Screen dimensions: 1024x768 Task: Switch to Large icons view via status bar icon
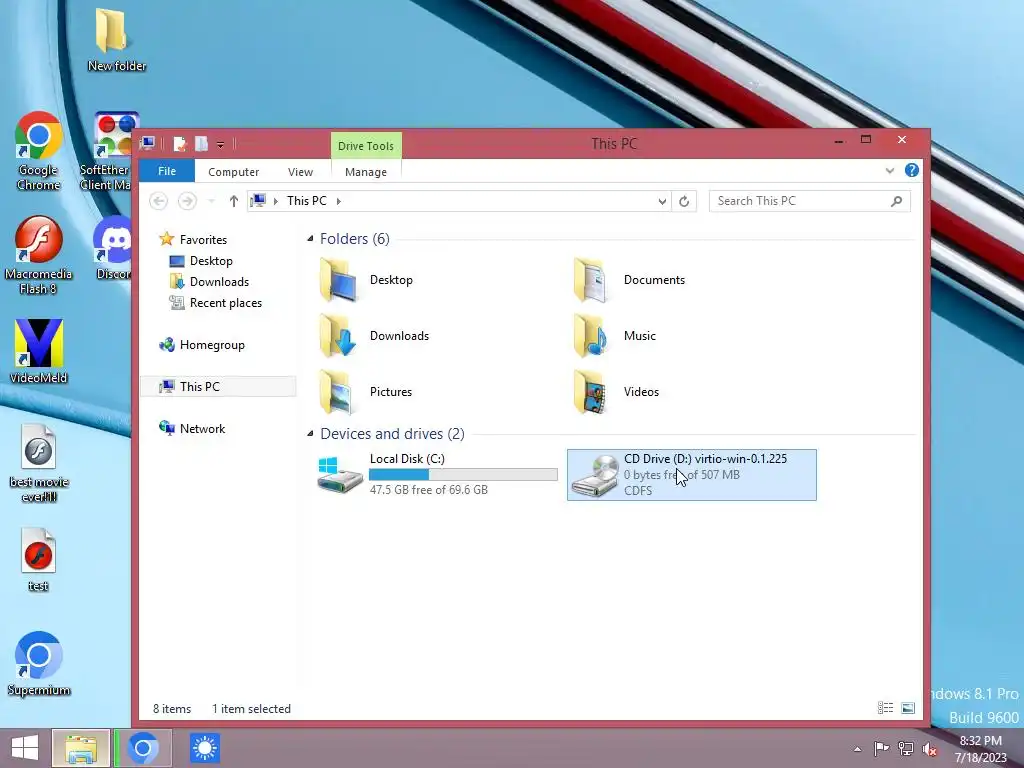pos(908,708)
